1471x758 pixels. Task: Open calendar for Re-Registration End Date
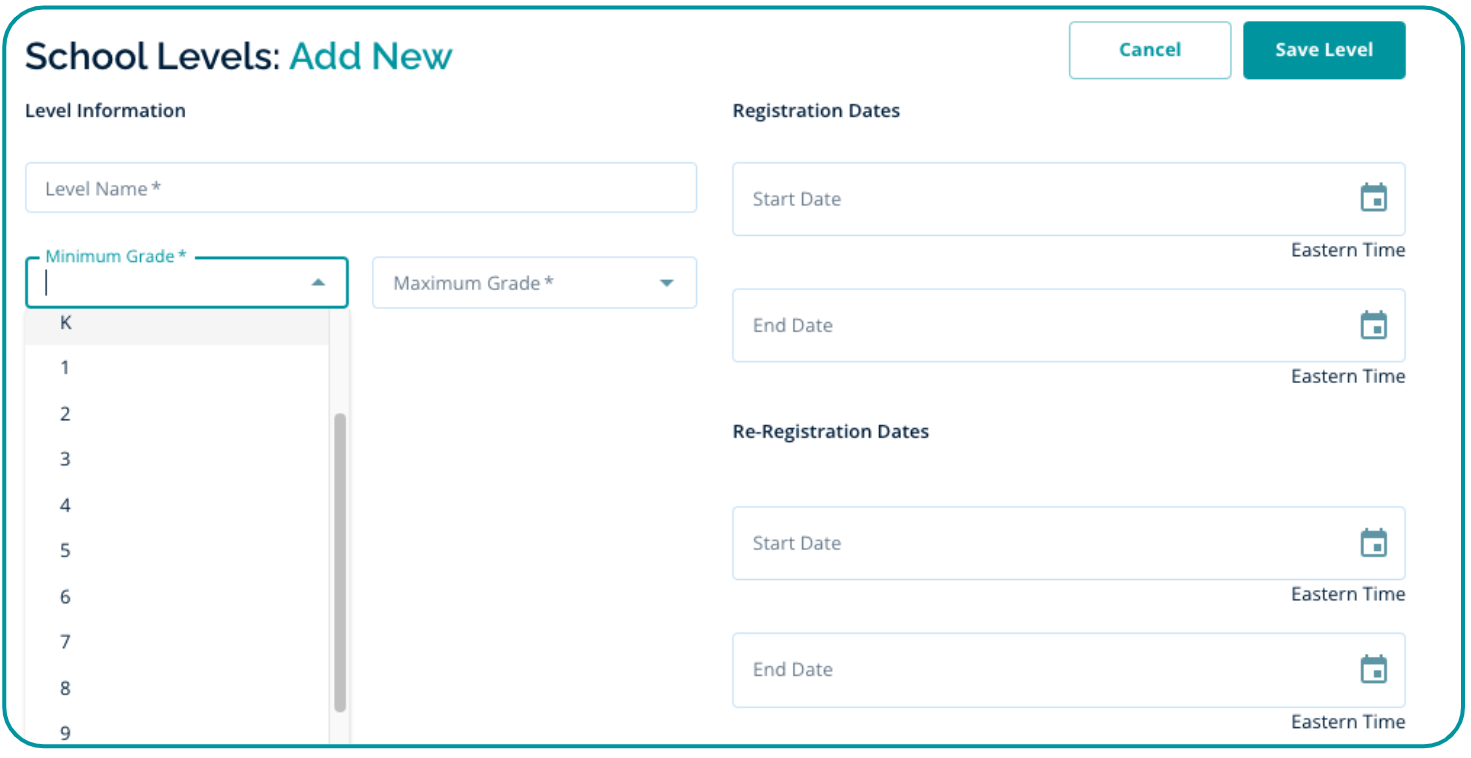pos(1373,669)
